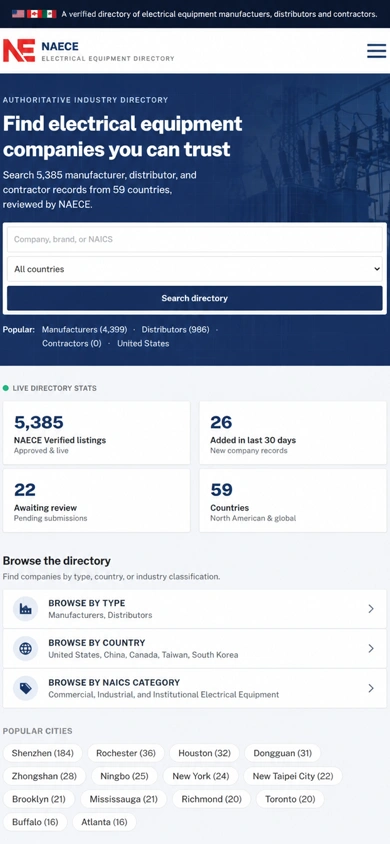390x844 pixels.
Task: Click NAECE Electrical Equipment Directory title
Action: coord(108,52)
